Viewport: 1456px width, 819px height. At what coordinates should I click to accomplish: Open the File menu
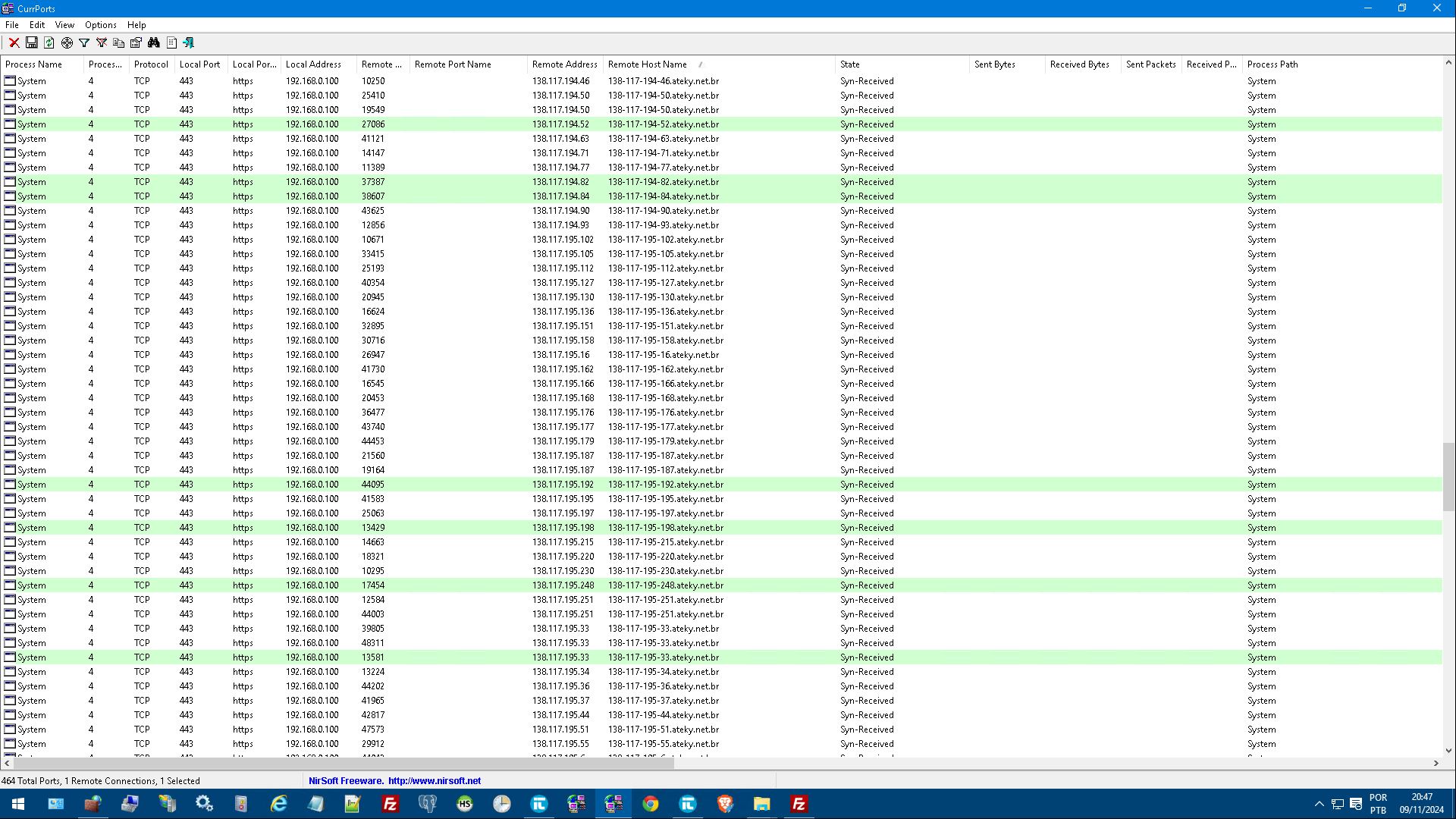pyautogui.click(x=12, y=25)
